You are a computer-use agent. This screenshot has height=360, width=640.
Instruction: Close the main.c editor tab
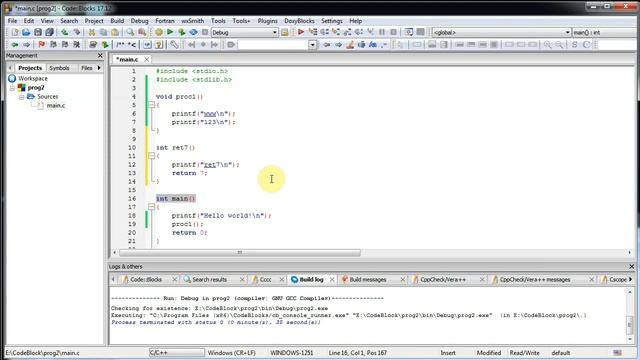tap(146, 60)
